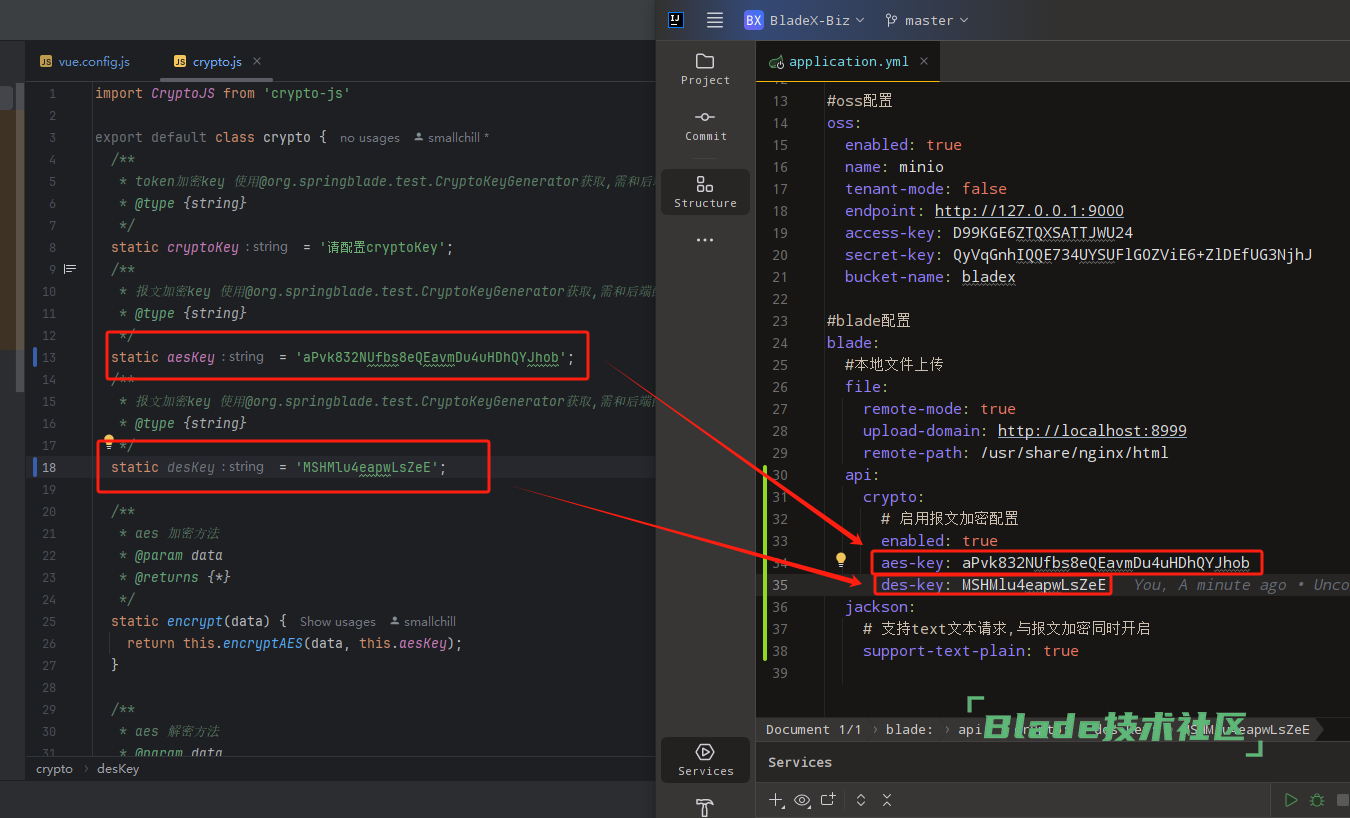Run the service with green play icon

tap(1291, 800)
